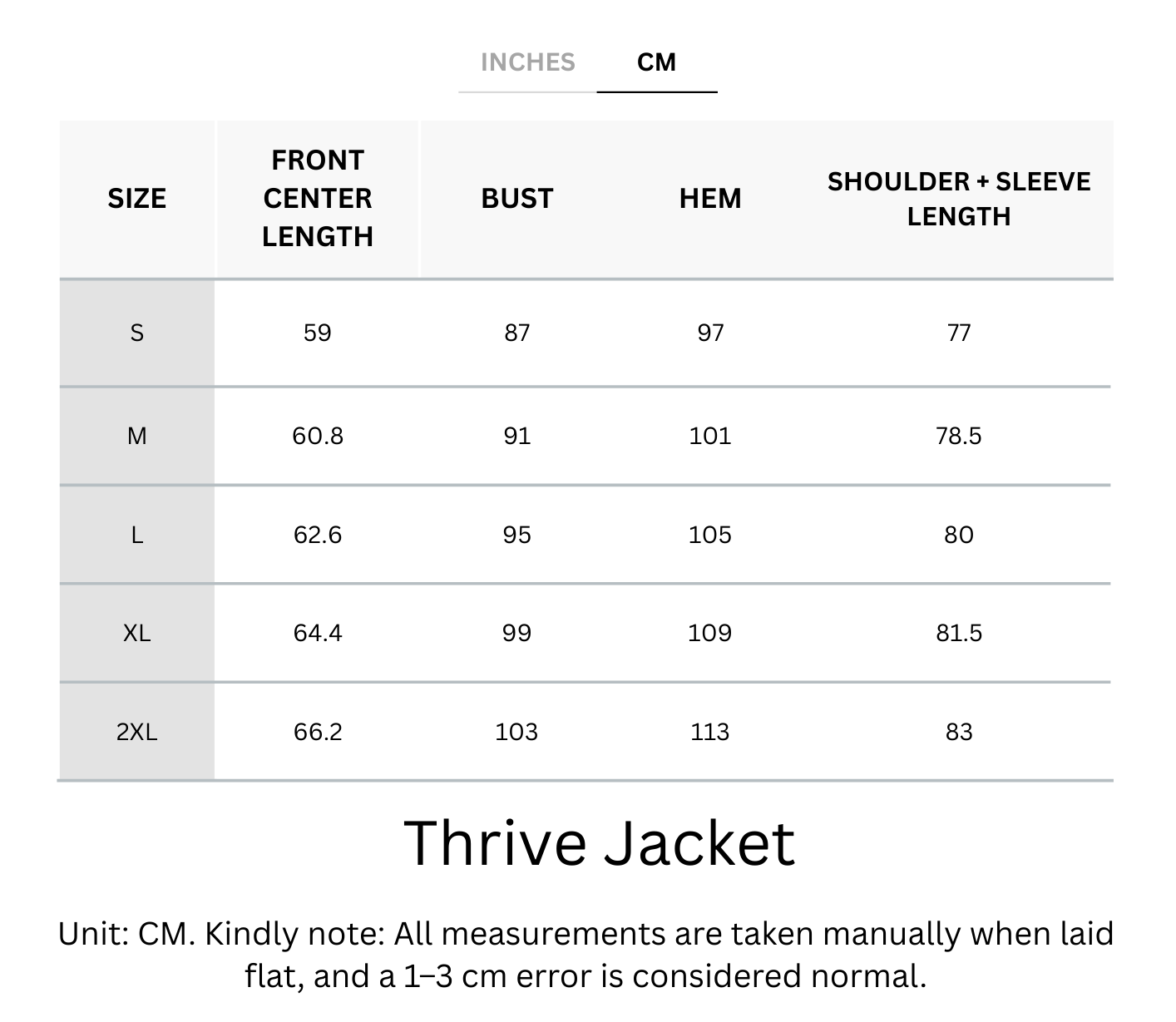Click the BUST column header
The image size is (1176, 1022).
click(516, 199)
